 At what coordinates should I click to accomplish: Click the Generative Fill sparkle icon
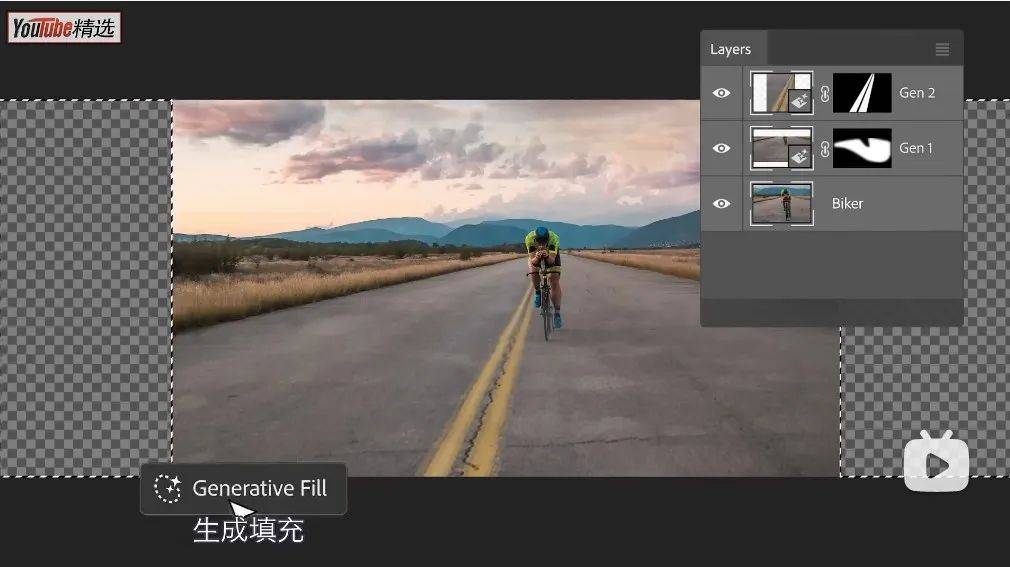(168, 488)
